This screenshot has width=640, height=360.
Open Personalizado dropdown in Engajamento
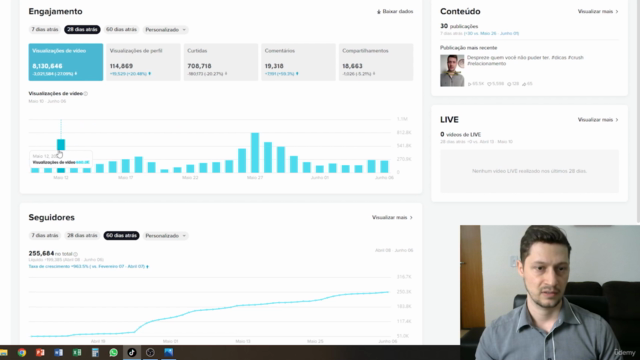pyautogui.click(x=165, y=30)
